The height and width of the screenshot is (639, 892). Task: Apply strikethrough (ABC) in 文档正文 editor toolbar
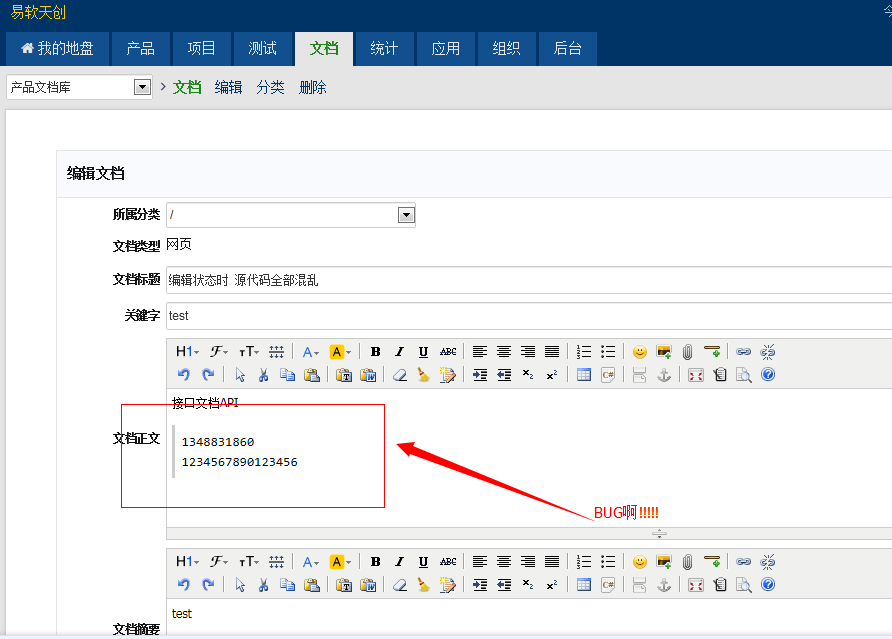[448, 352]
